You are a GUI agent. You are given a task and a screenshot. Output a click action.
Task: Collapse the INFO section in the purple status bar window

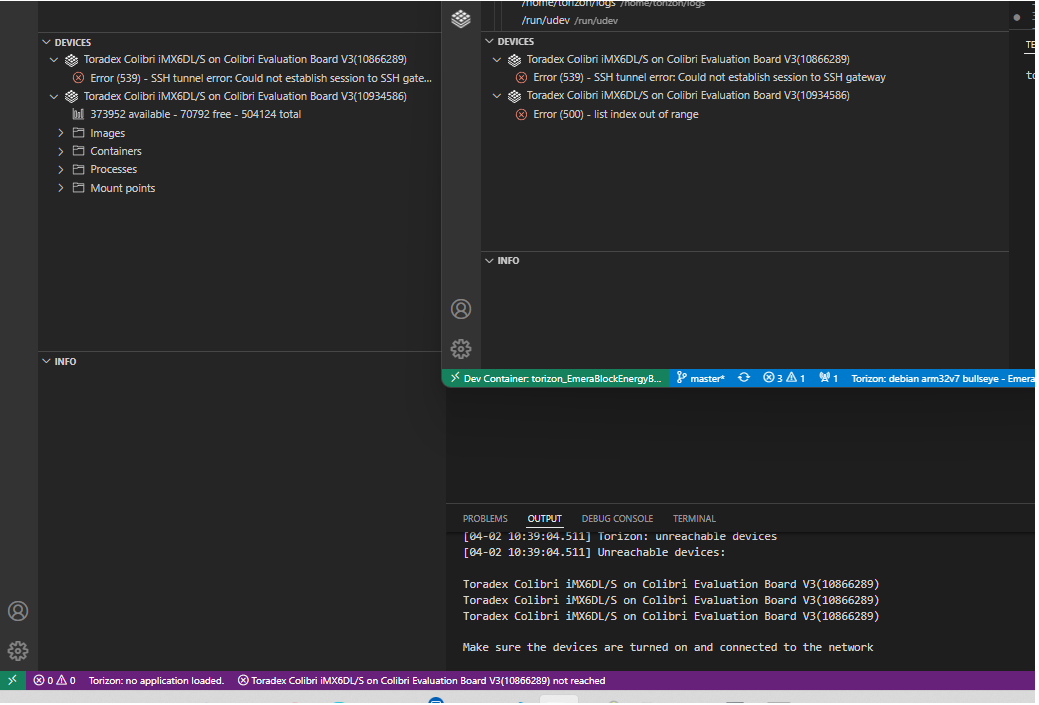(x=46, y=362)
